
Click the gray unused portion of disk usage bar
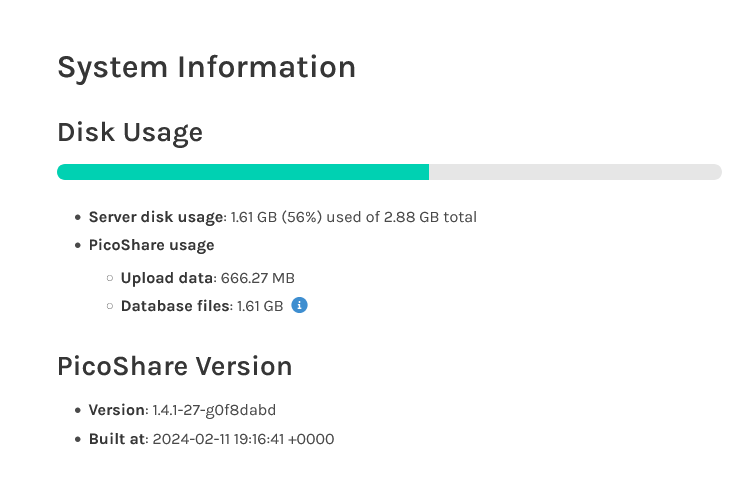point(575,172)
